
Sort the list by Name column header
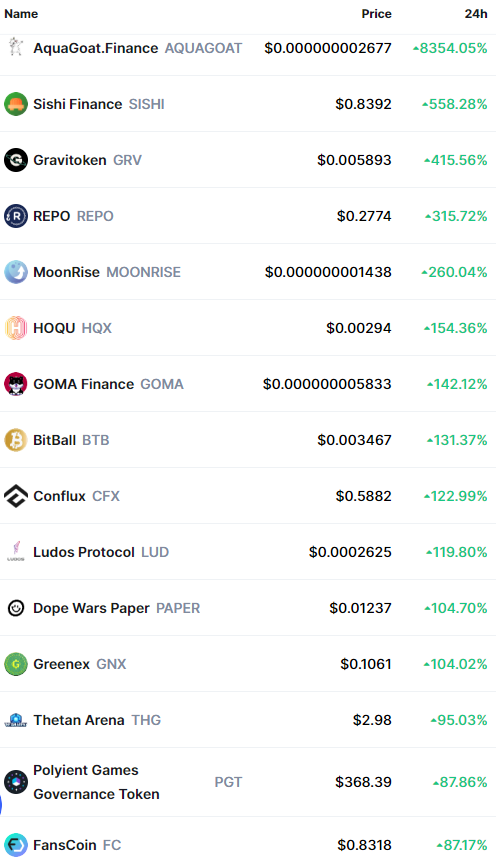(x=21, y=14)
